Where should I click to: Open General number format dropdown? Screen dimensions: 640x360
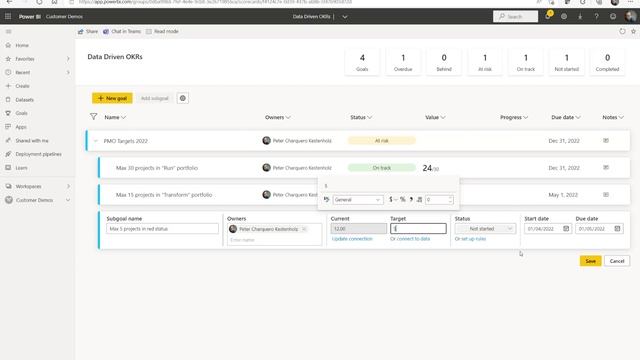point(358,200)
